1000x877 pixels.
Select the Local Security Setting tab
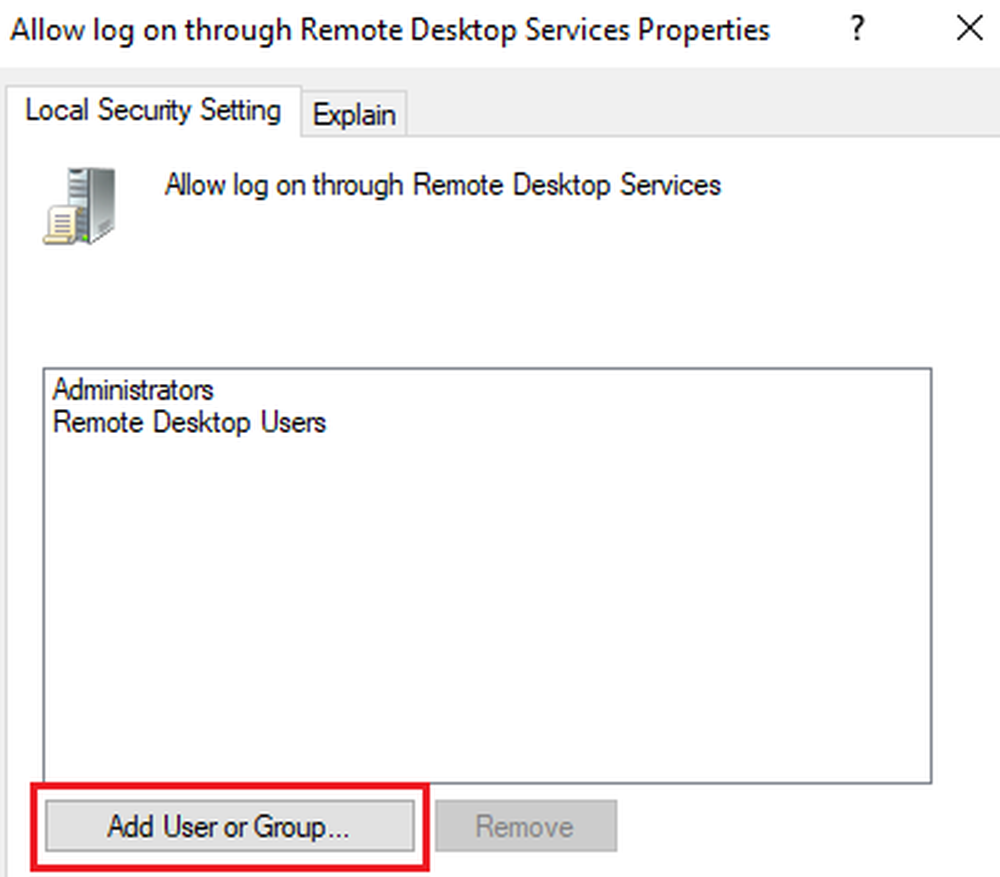pyautogui.click(x=153, y=110)
